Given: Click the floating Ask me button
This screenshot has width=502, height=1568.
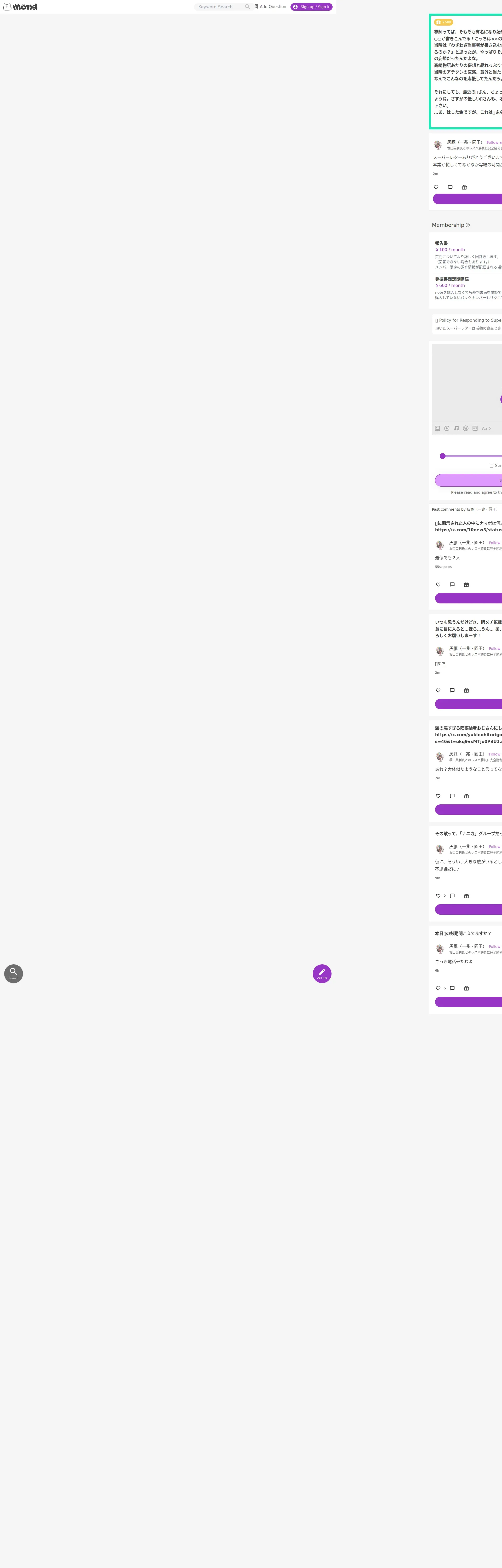Looking at the screenshot, I should click(x=322, y=974).
